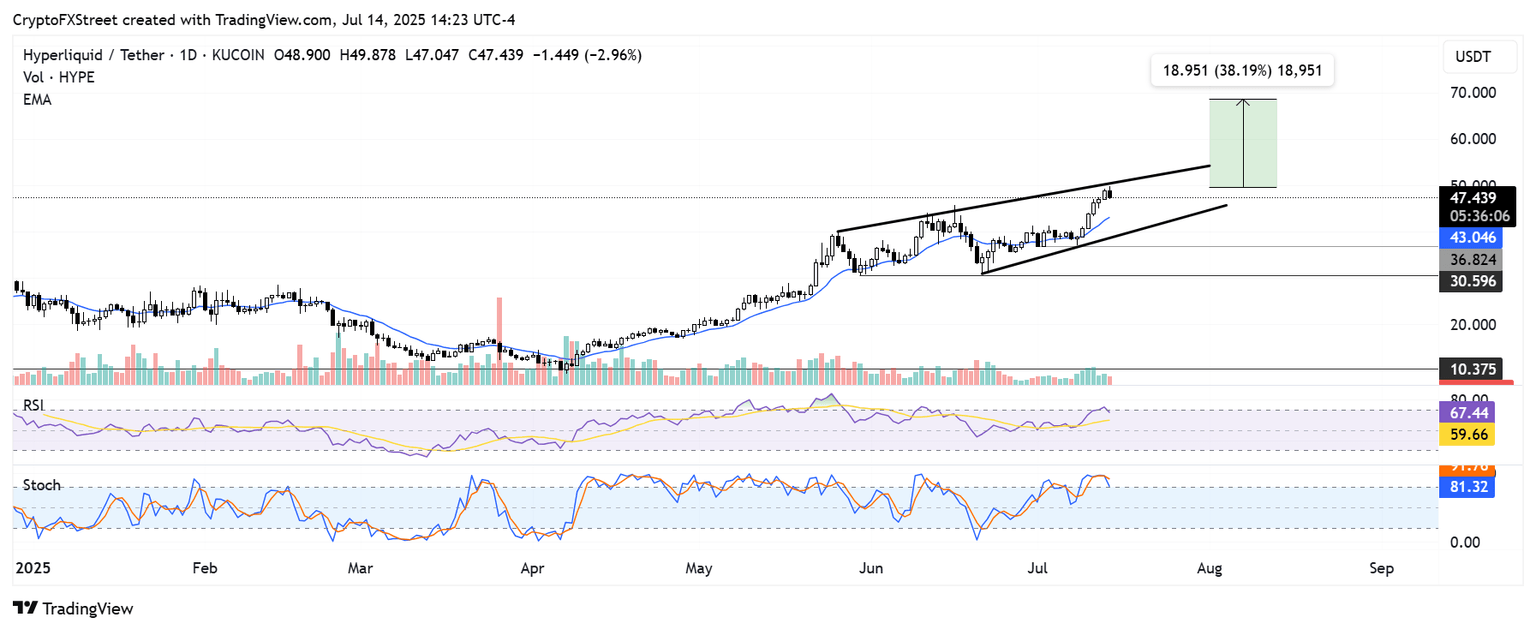This screenshot has height=631, width=1536.
Task: Click the May marker on time axis
Action: [699, 569]
